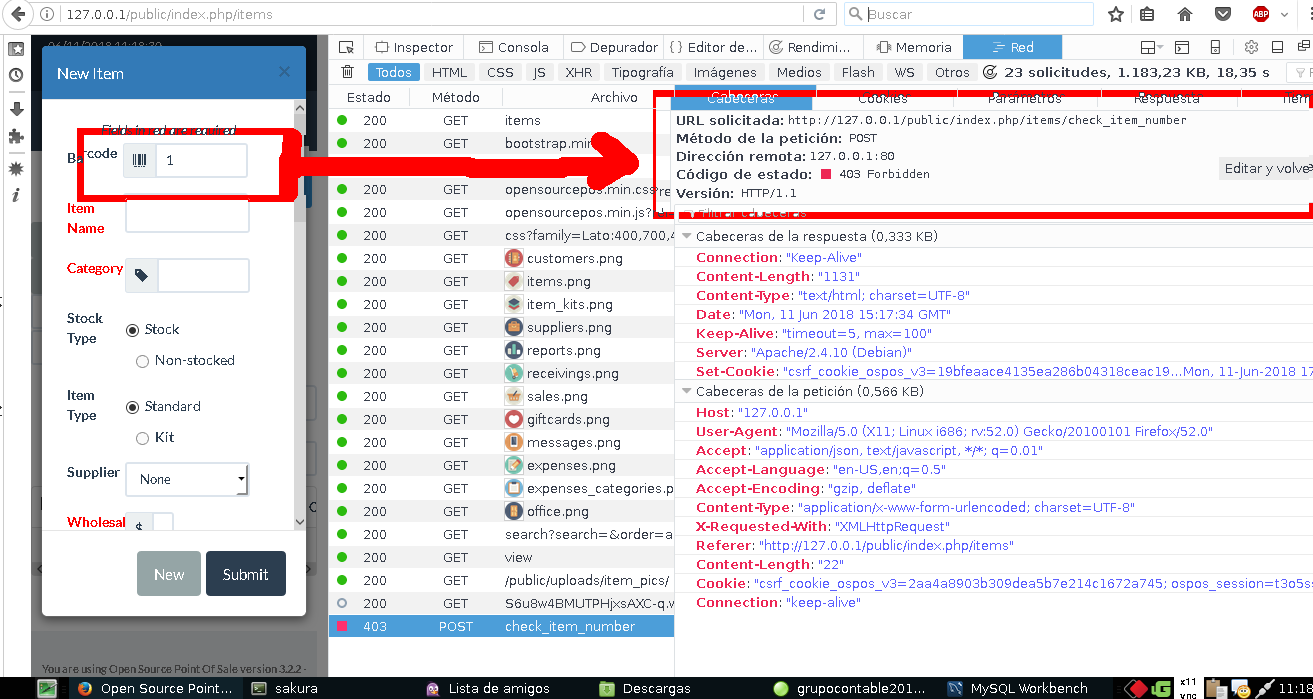
Task: Select the Kit item type radio
Action: pyautogui.click(x=142, y=437)
